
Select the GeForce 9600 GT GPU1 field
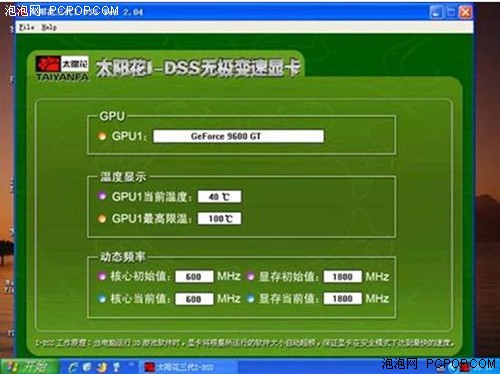pyautogui.click(x=238, y=136)
